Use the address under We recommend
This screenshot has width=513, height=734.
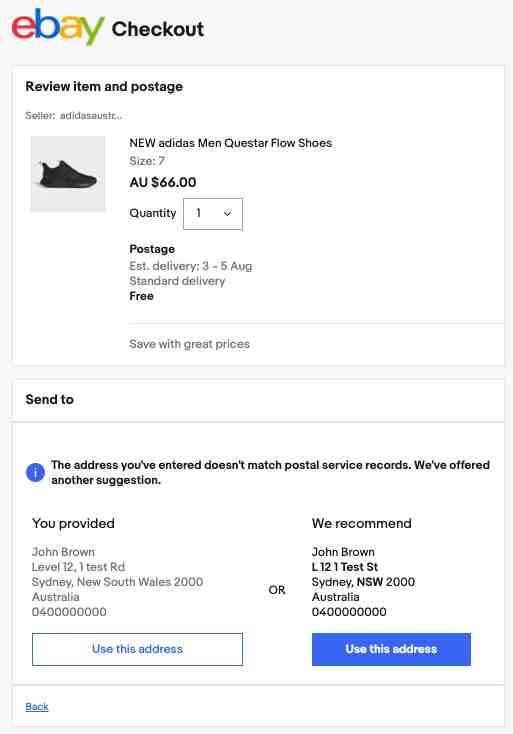click(x=391, y=649)
